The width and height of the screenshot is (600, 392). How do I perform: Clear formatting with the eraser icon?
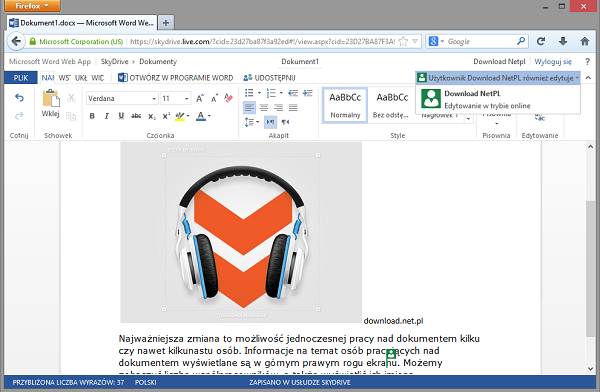pyautogui.click(x=228, y=98)
